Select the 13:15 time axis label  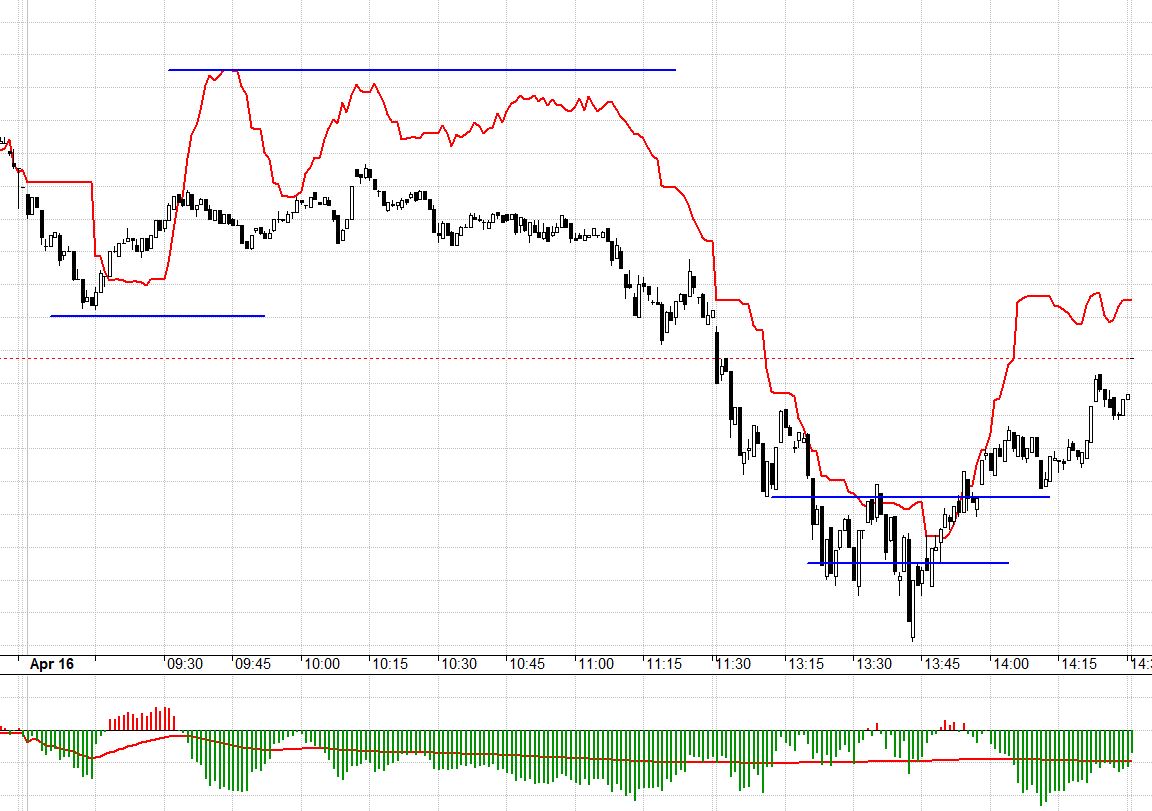[x=805, y=664]
